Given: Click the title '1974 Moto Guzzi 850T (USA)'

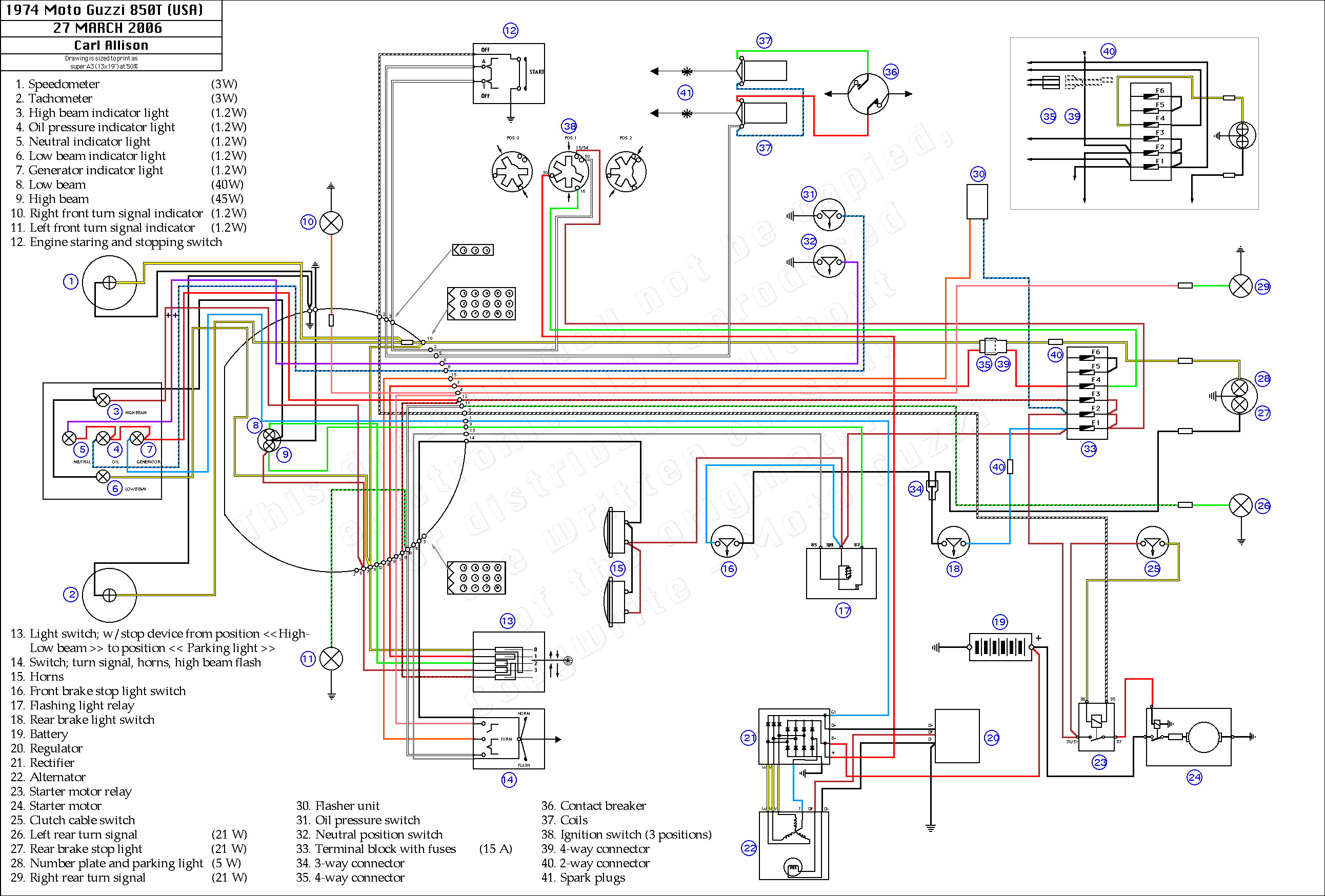Looking at the screenshot, I should point(104,10).
